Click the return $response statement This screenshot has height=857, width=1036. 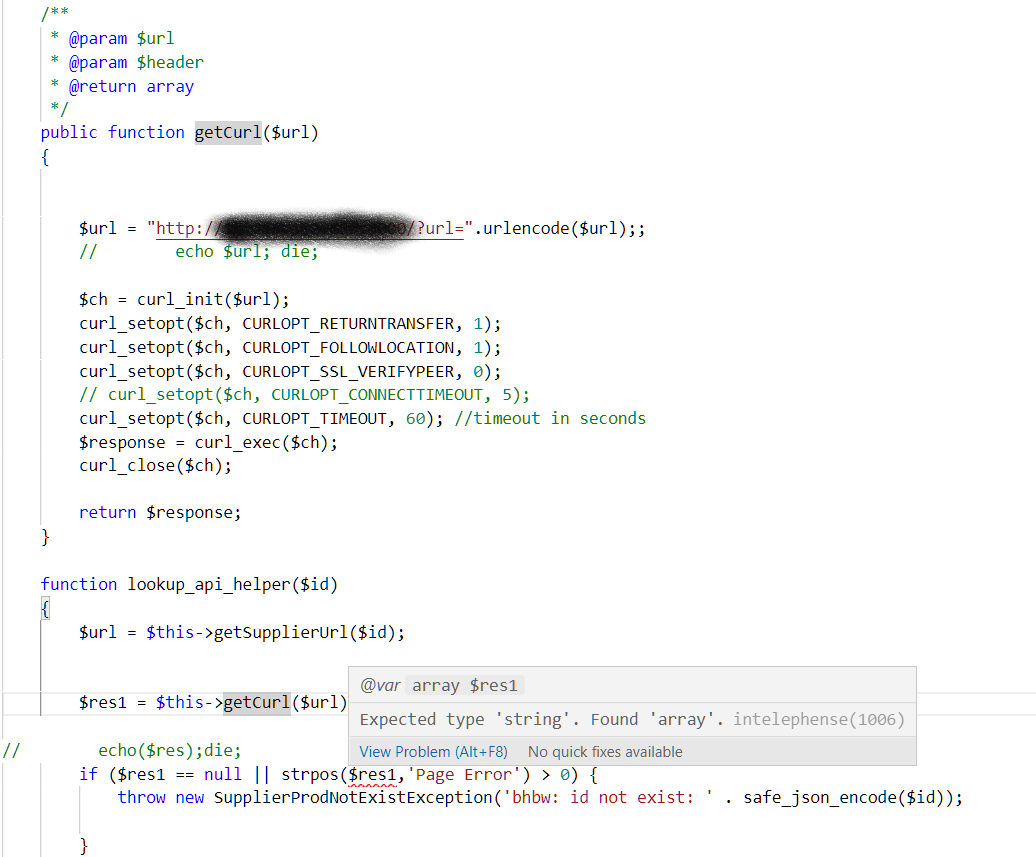160,512
